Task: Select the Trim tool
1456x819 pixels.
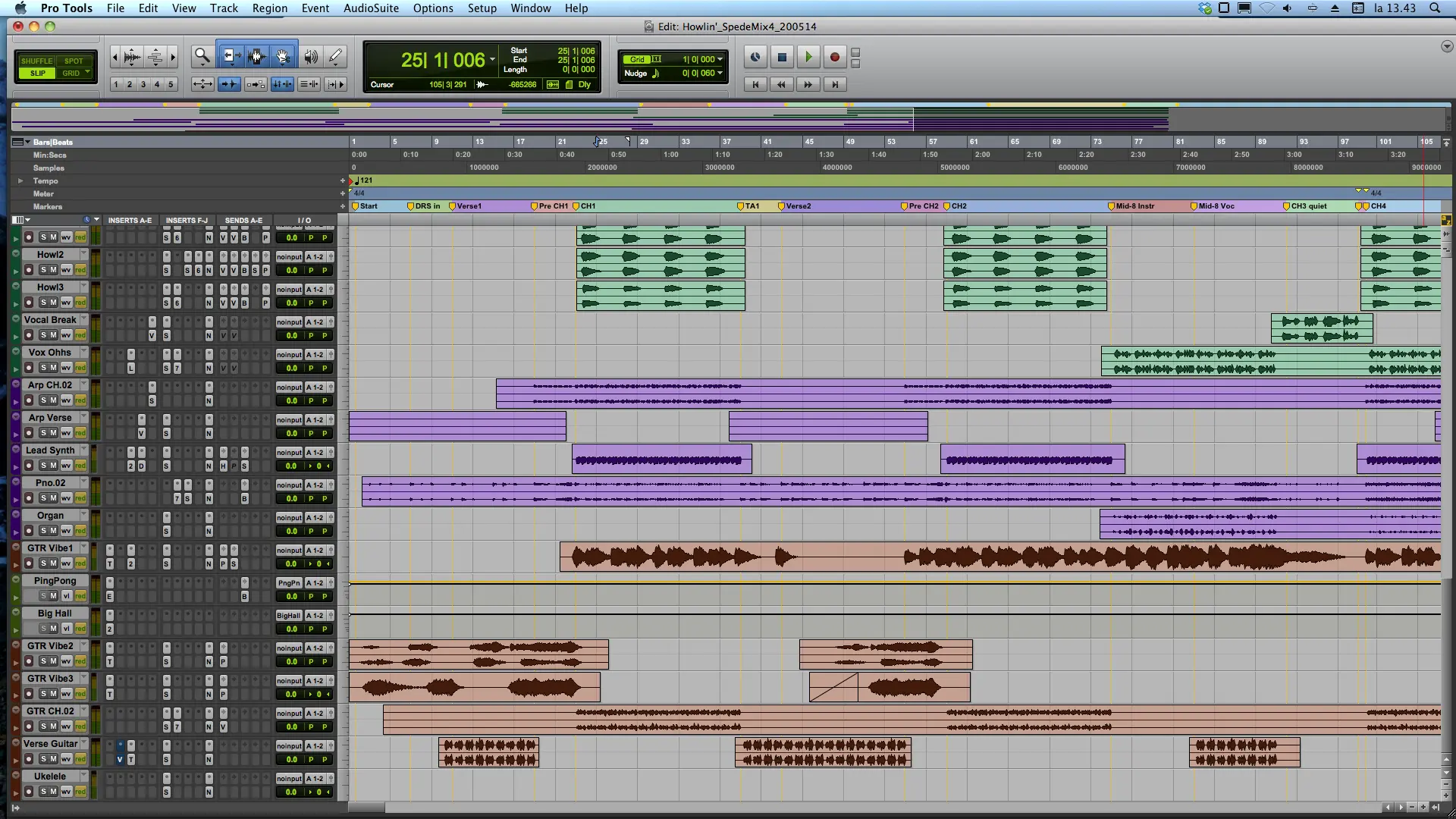Action: coord(231,56)
